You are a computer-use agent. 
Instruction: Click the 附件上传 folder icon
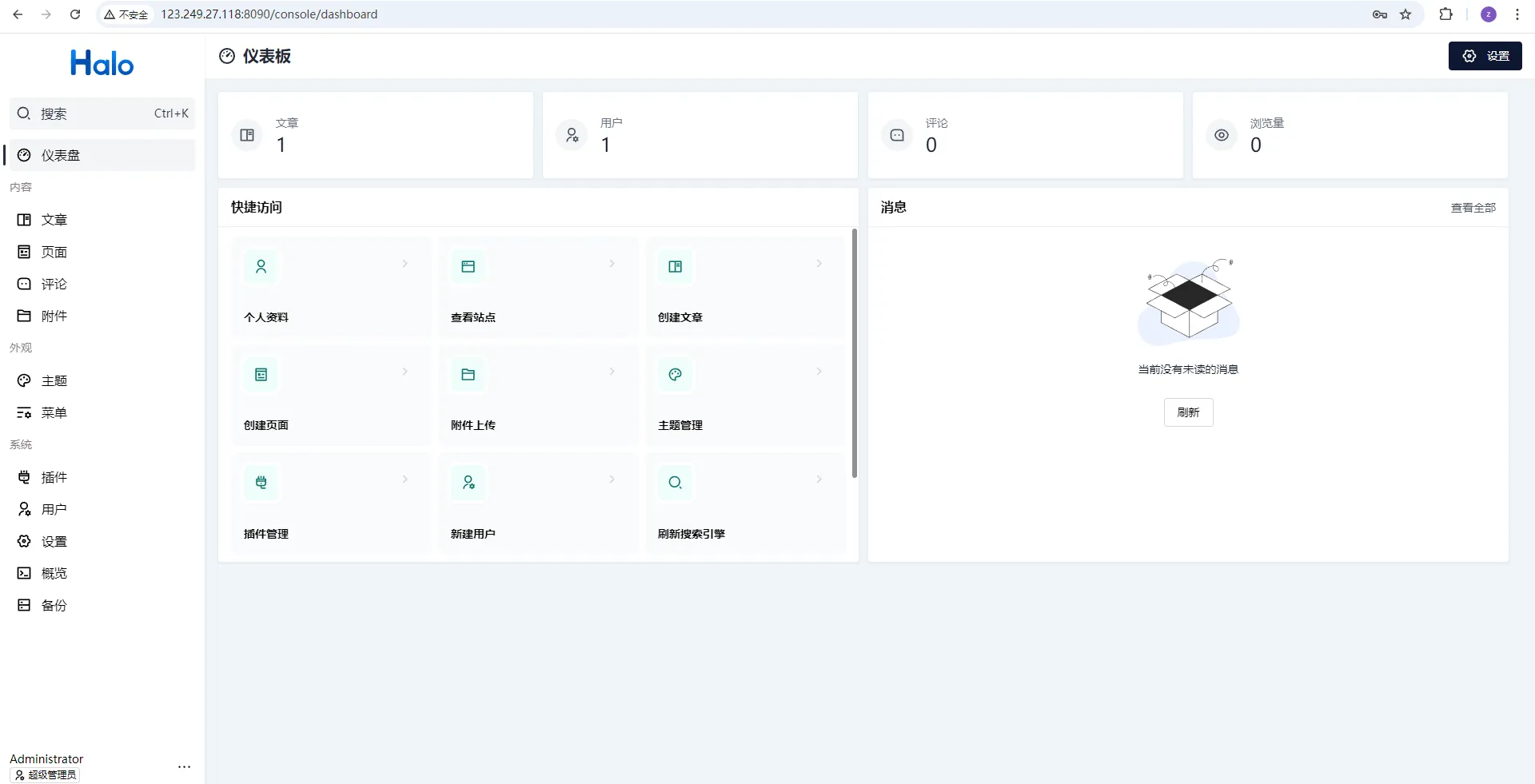pyautogui.click(x=468, y=374)
